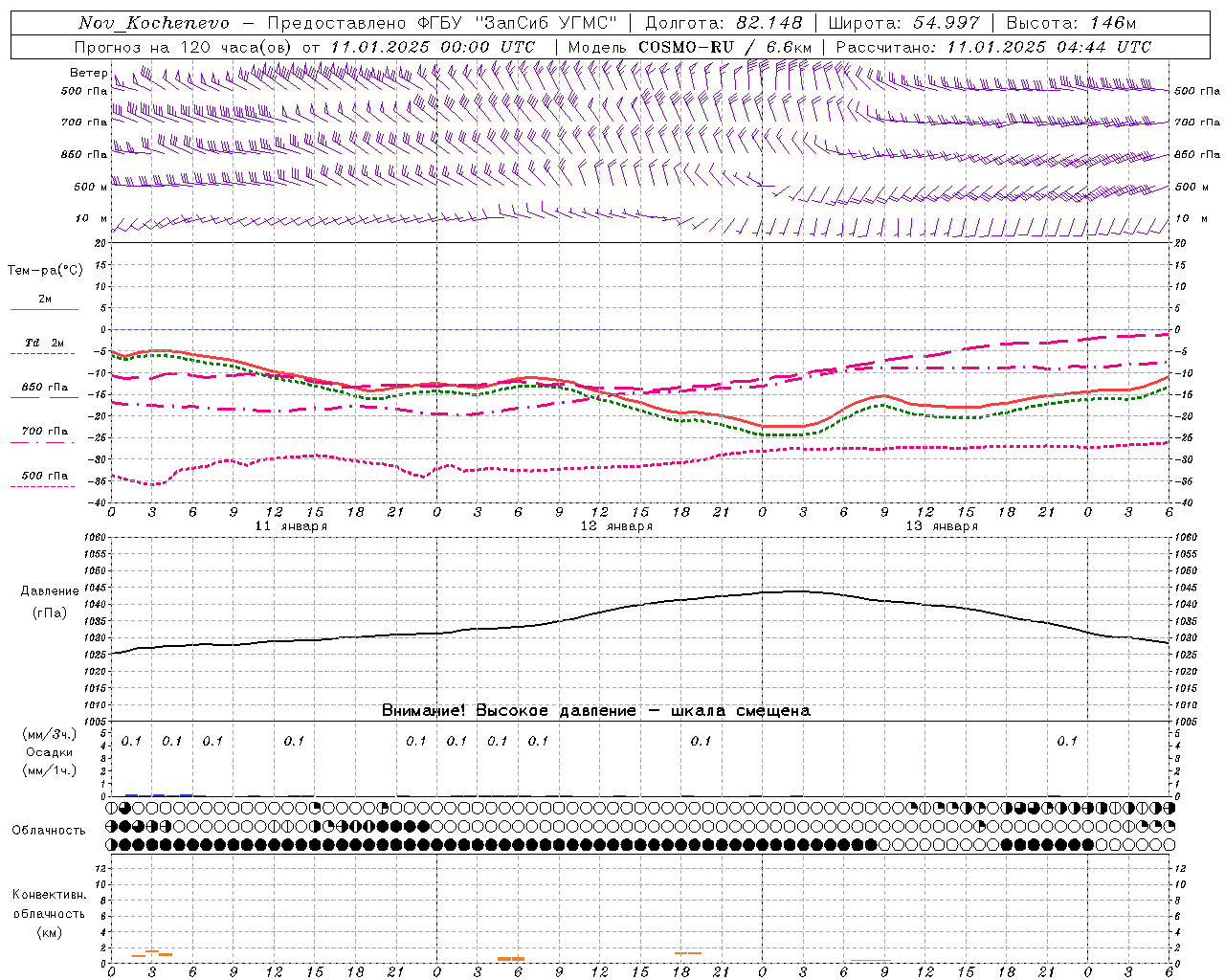Click the '11 января' date label
Viewport: 1225px width, 980px height.
(x=291, y=526)
